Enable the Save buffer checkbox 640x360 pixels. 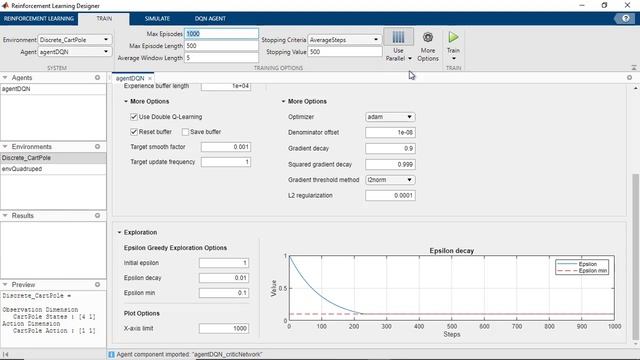coord(185,132)
